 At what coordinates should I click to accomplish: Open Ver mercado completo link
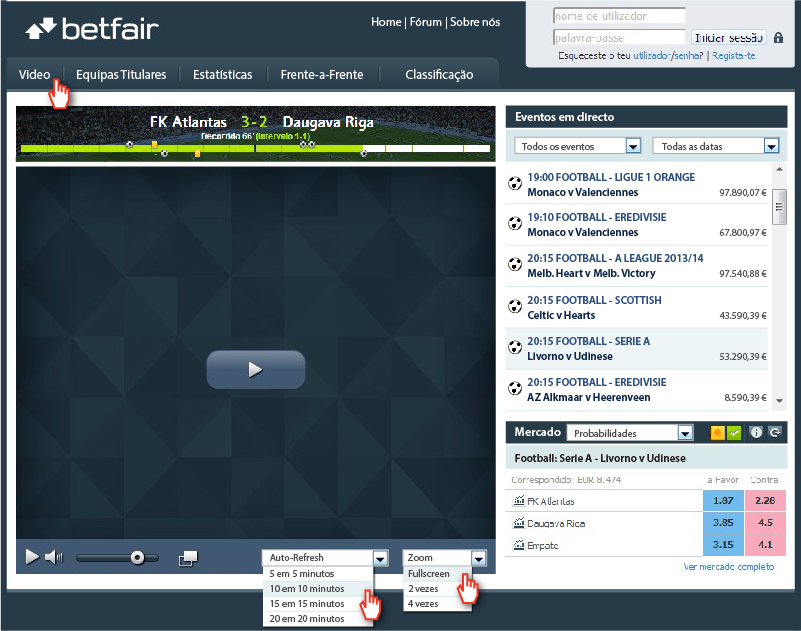(x=728, y=567)
